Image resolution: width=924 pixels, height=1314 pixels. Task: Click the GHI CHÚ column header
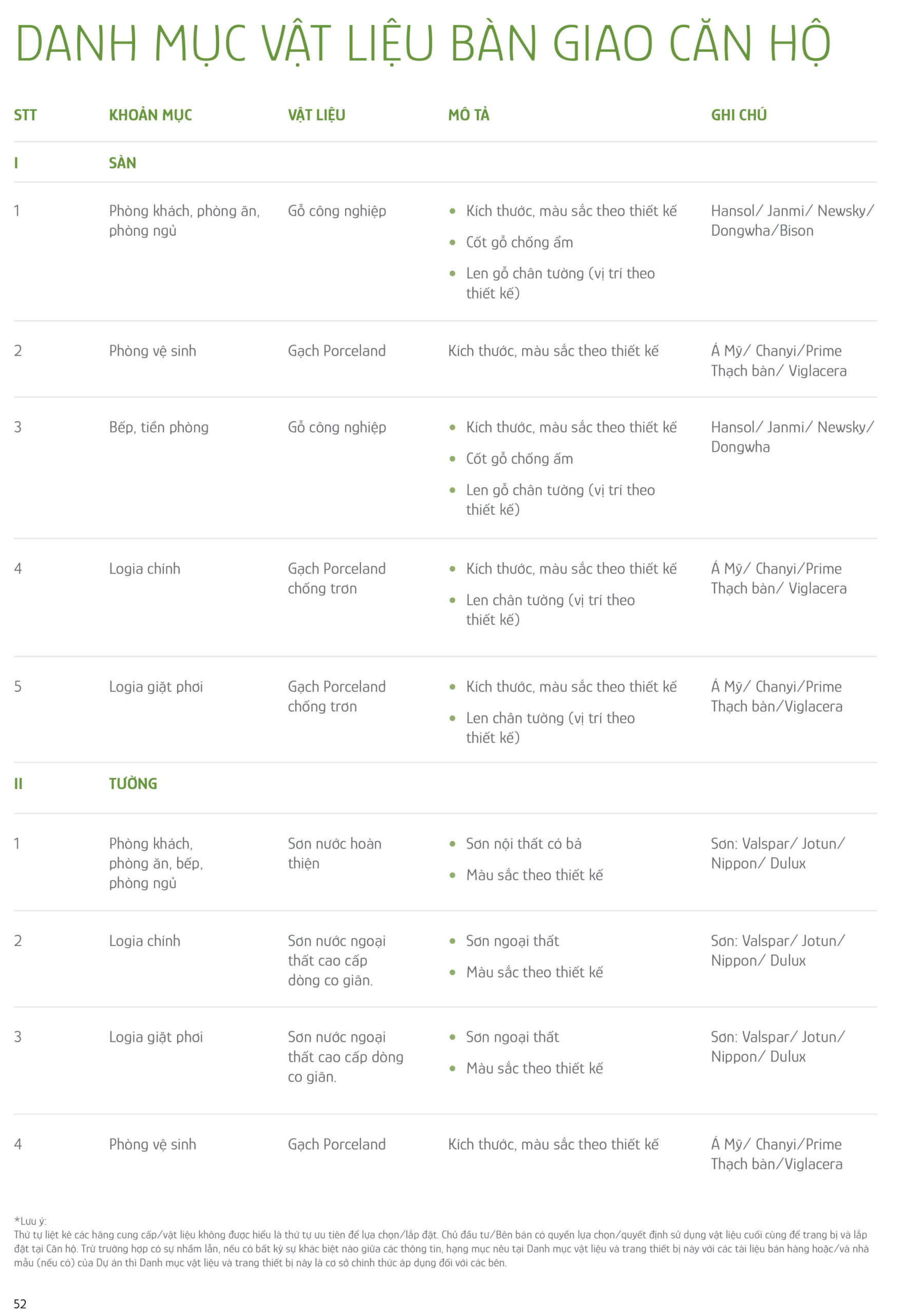point(739,115)
